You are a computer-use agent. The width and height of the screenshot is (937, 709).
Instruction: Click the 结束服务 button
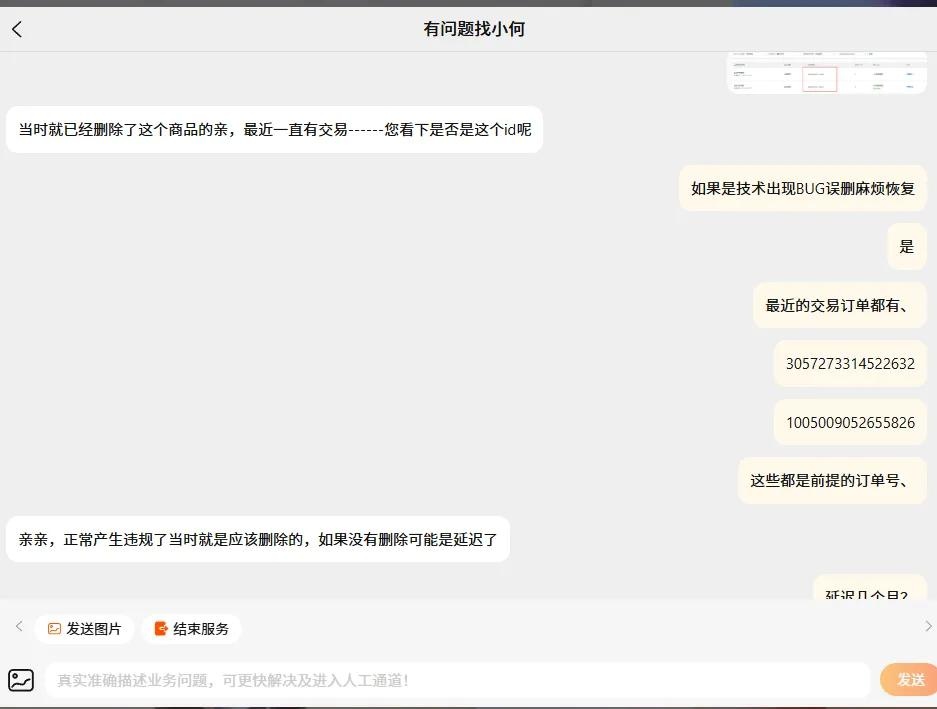[191, 629]
